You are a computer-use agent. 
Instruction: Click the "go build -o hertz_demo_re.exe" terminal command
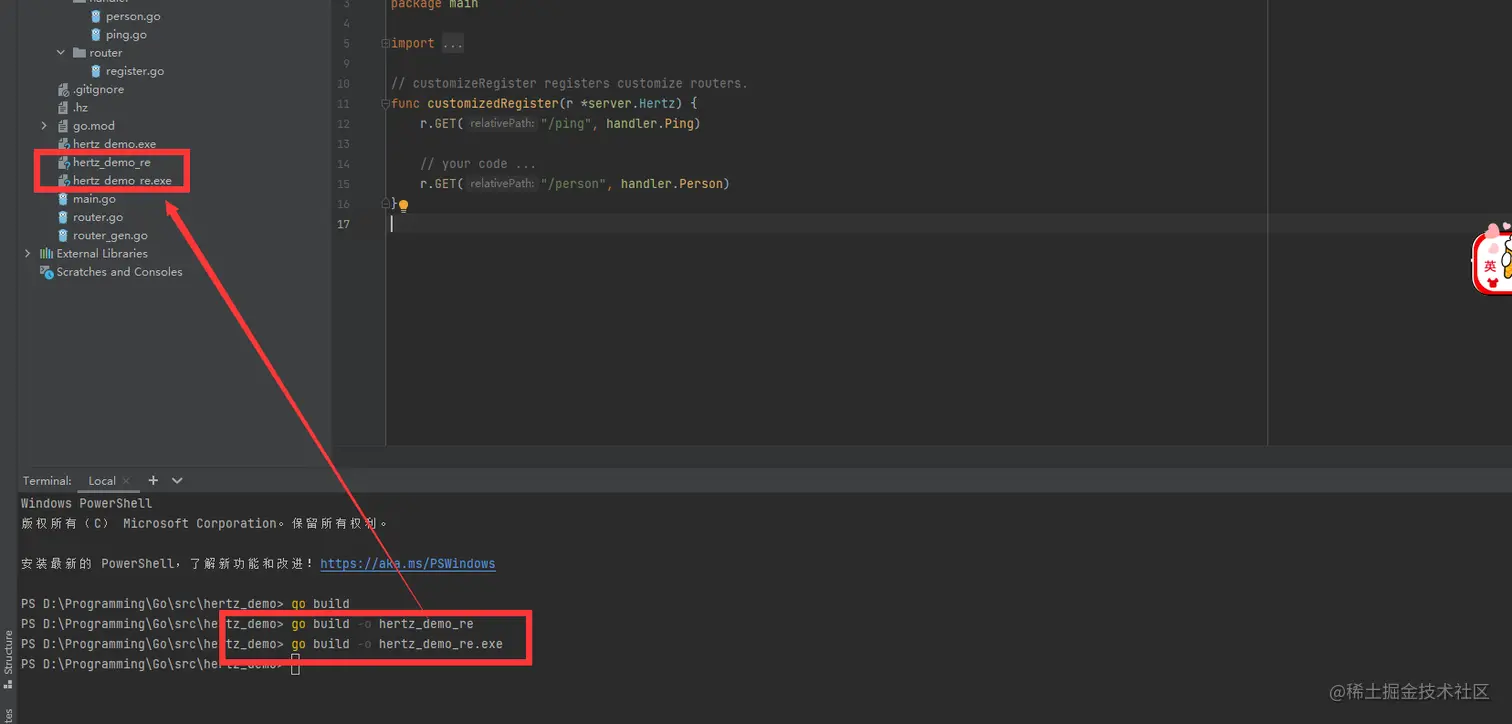pyautogui.click(x=397, y=644)
